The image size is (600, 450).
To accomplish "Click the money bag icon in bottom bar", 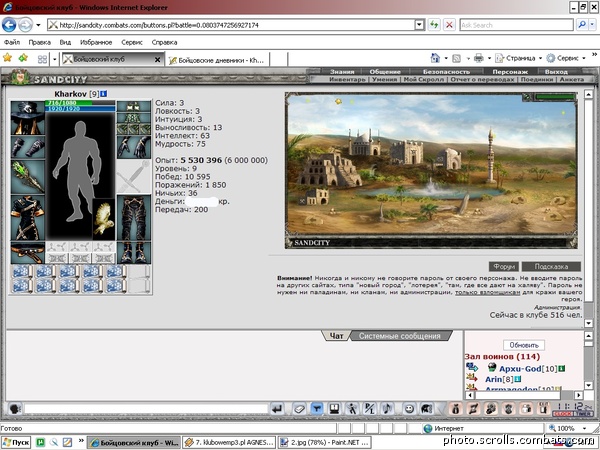I will click(455, 409).
